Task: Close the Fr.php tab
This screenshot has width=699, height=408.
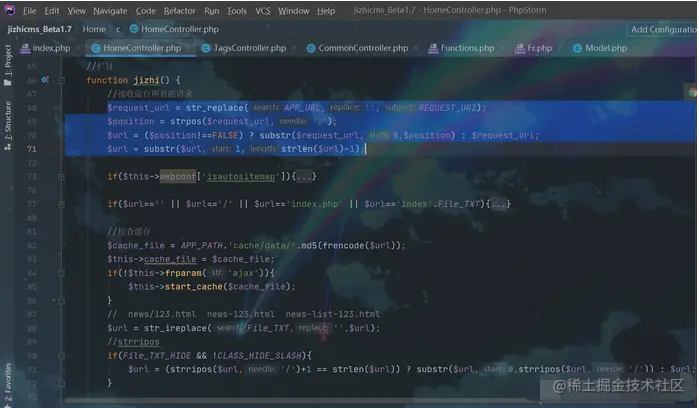Action: [560, 47]
